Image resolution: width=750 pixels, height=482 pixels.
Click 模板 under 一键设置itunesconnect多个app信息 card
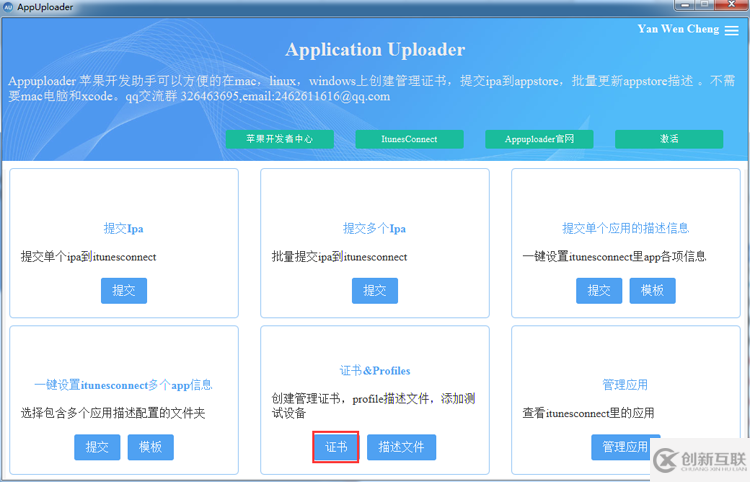[151, 447]
